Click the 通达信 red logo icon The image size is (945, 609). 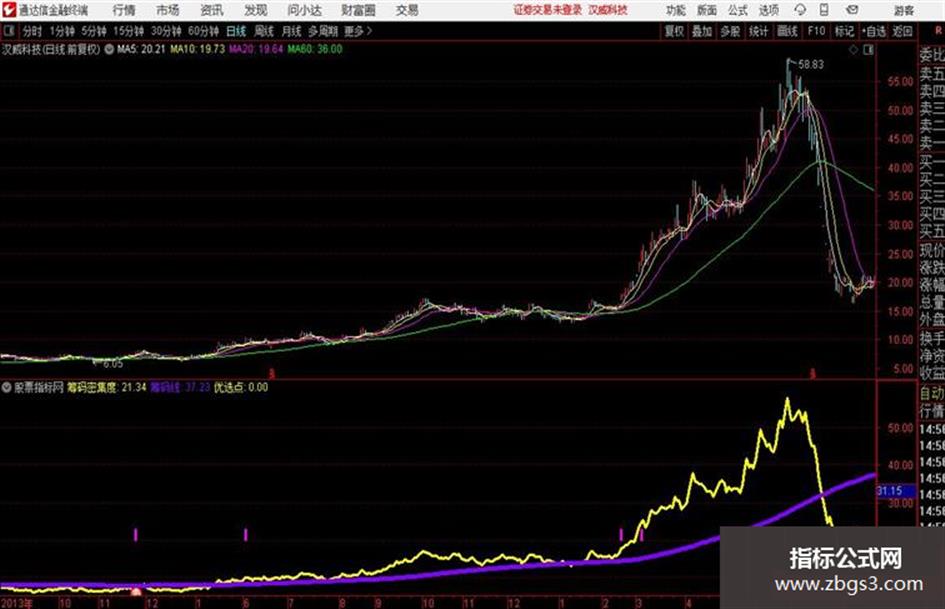point(9,10)
